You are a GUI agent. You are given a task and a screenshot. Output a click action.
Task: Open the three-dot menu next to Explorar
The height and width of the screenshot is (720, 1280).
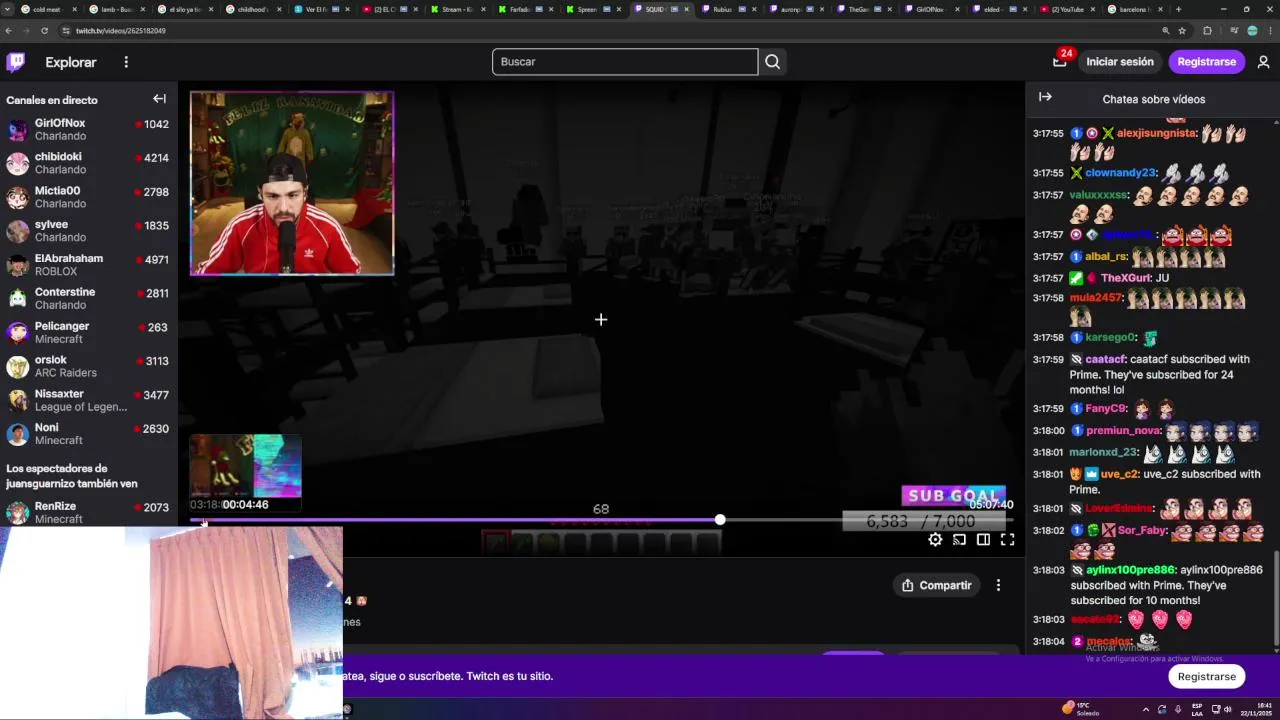126,62
